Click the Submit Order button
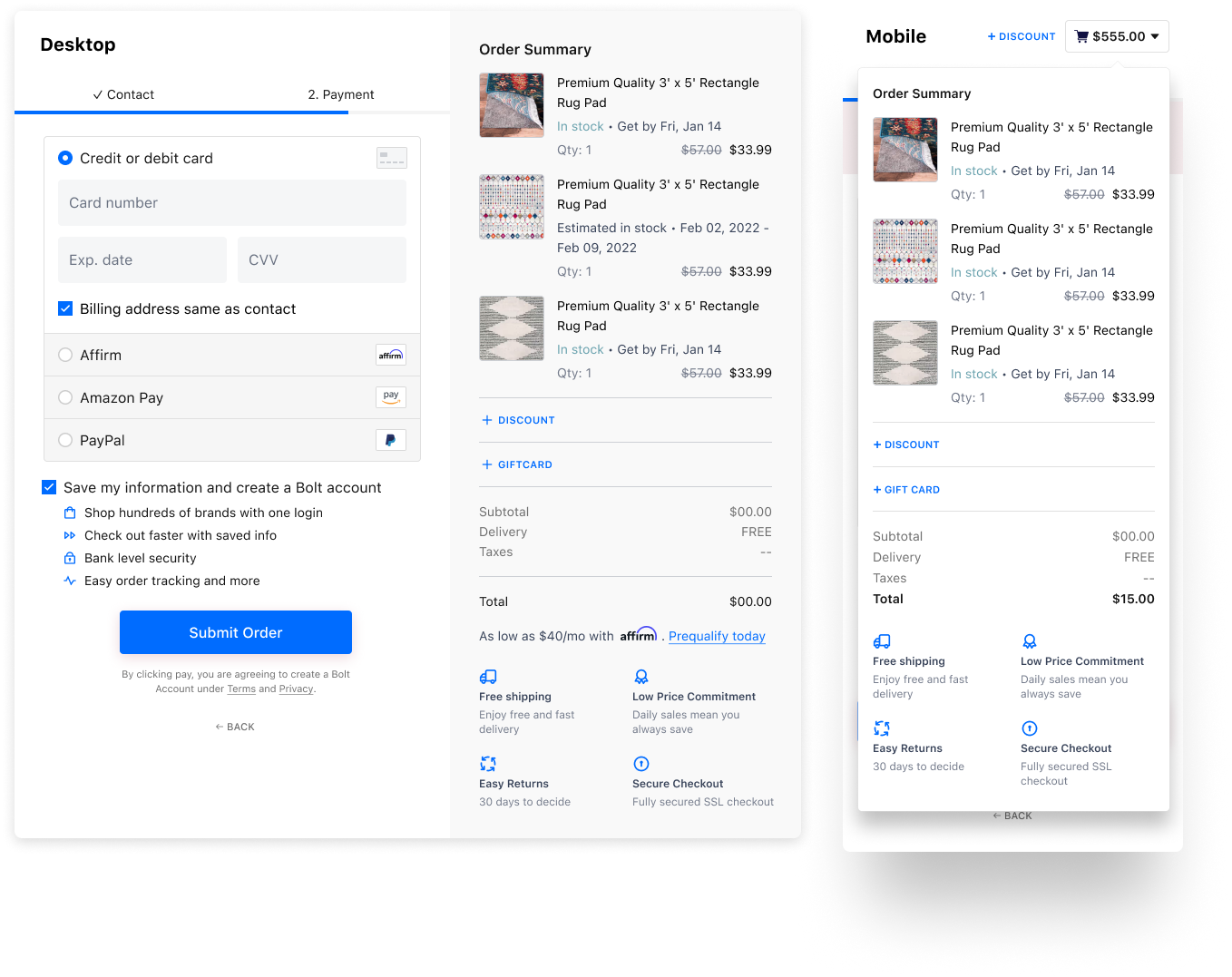Screen dimensions: 1232x977 [x=236, y=632]
